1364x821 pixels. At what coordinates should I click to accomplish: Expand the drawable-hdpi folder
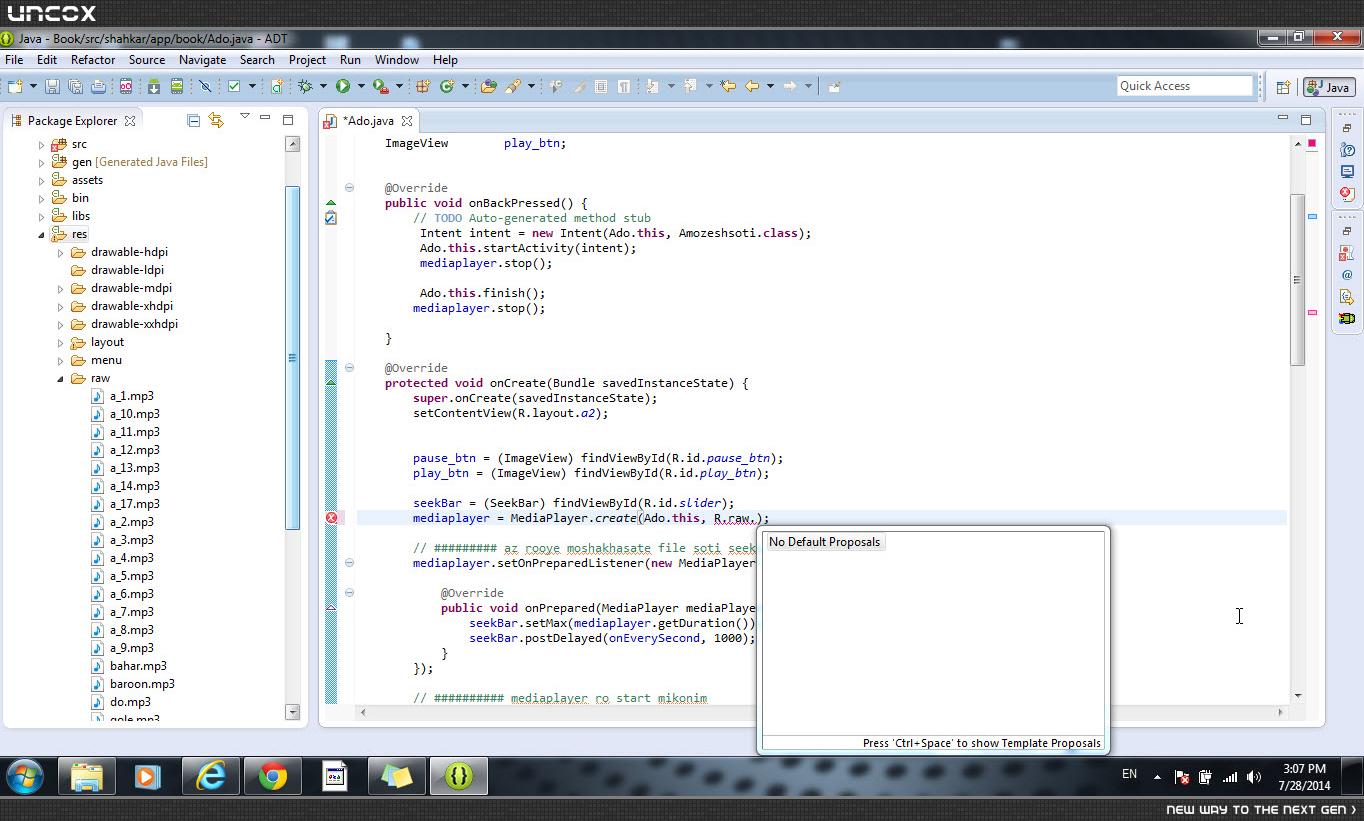pos(61,253)
